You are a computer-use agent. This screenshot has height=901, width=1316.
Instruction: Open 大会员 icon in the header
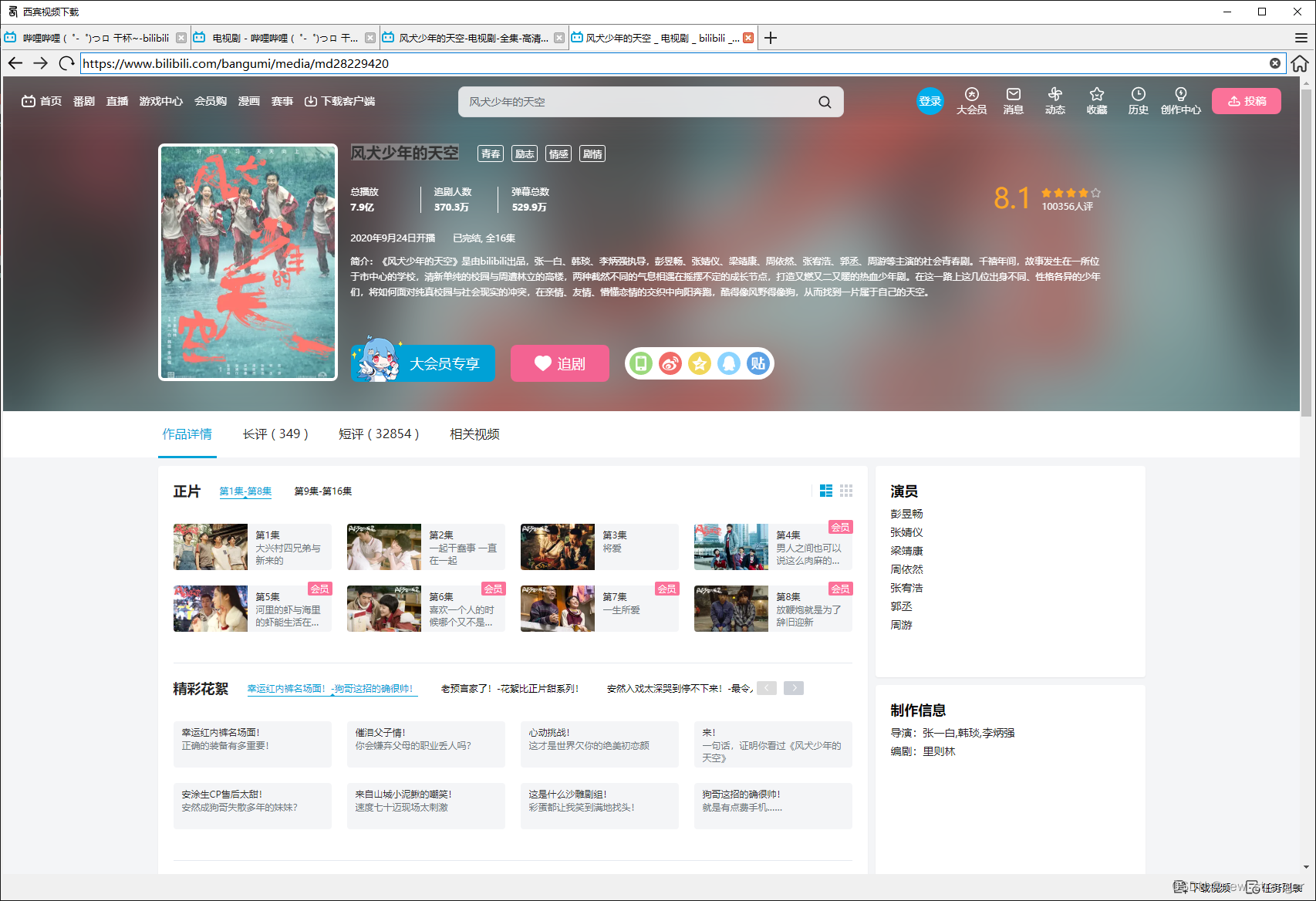pyautogui.click(x=972, y=101)
